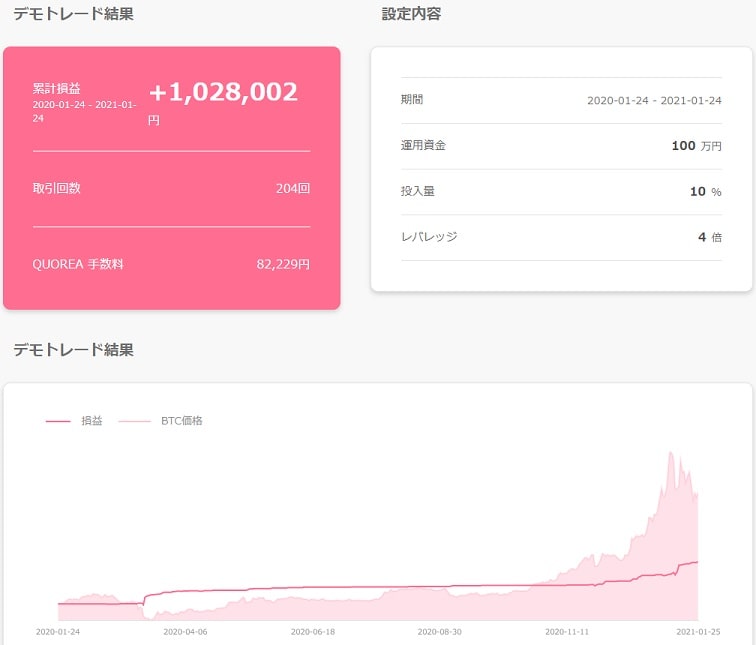
Task: Click the 取引回数 label
Action: click(56, 188)
